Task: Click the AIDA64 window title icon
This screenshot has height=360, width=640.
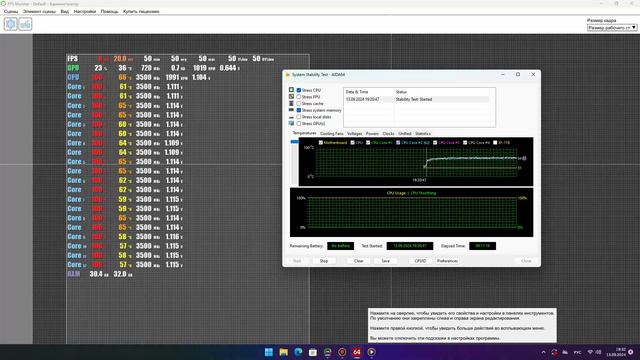Action: click(x=287, y=75)
